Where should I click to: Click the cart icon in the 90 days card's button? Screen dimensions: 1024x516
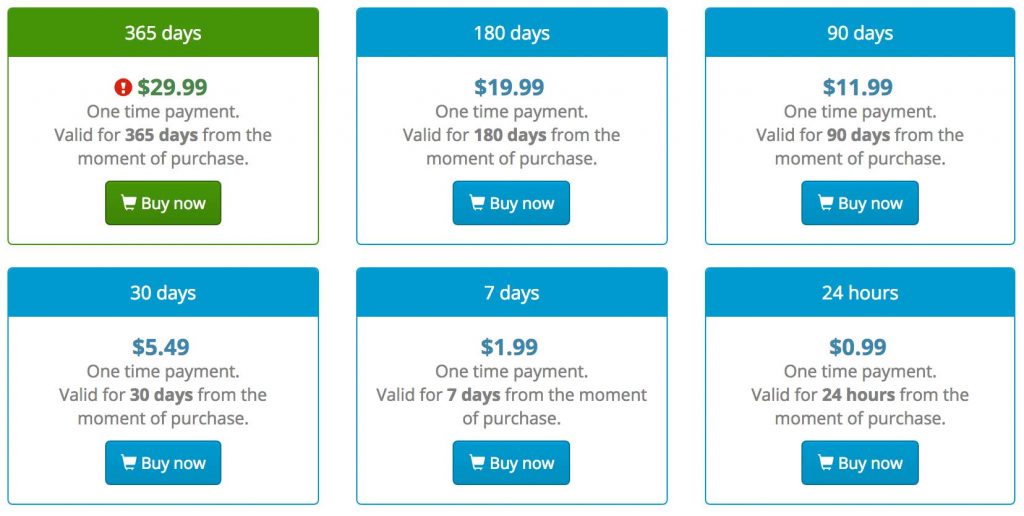825,203
